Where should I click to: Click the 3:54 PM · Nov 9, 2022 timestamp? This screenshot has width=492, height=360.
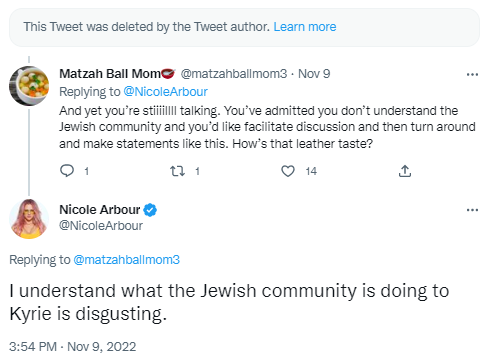[72, 347]
